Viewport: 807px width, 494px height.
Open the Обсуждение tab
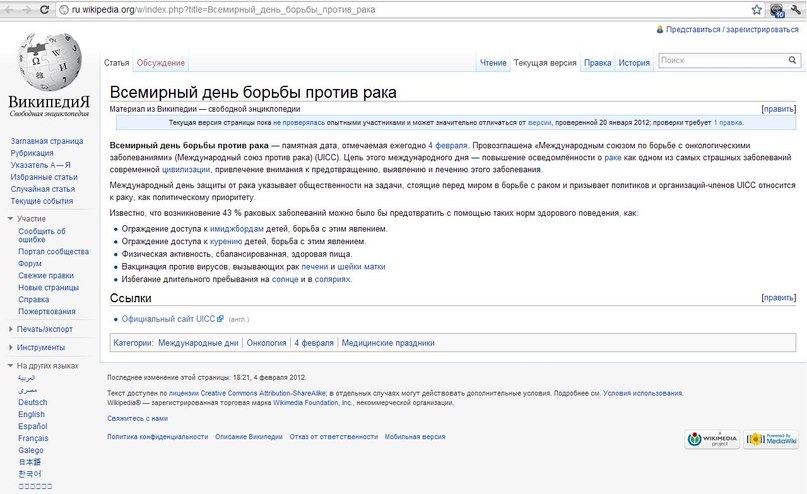click(x=161, y=62)
